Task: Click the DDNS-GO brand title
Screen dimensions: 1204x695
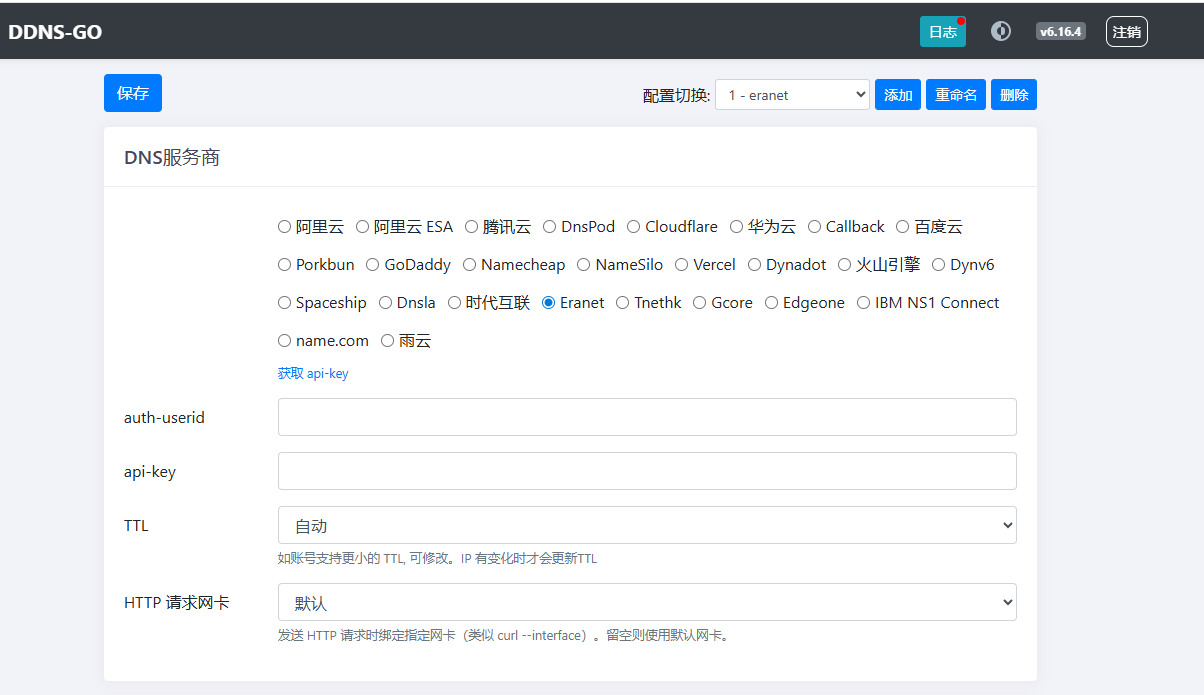Action: (x=55, y=32)
